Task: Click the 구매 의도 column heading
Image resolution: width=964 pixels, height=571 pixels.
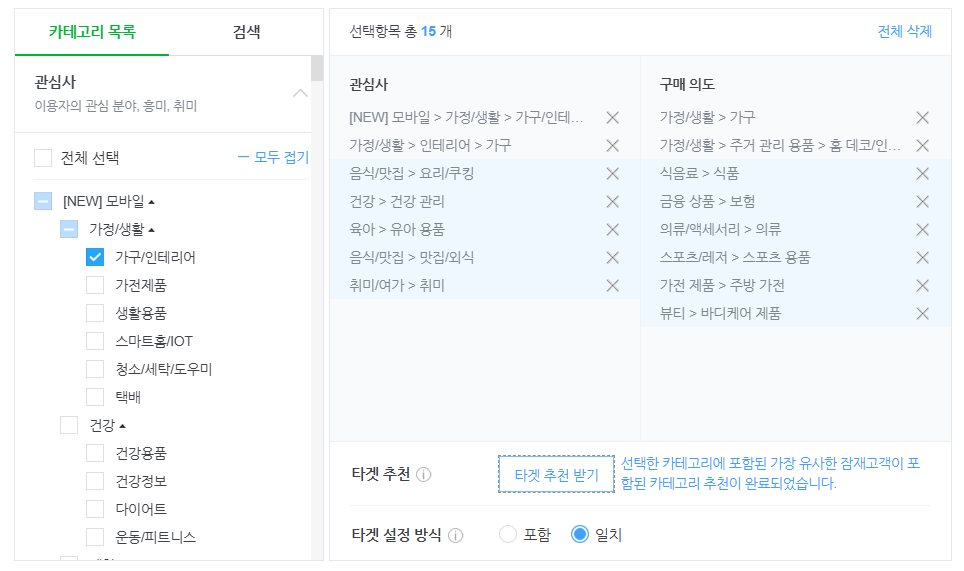Action: pyautogui.click(x=687, y=84)
